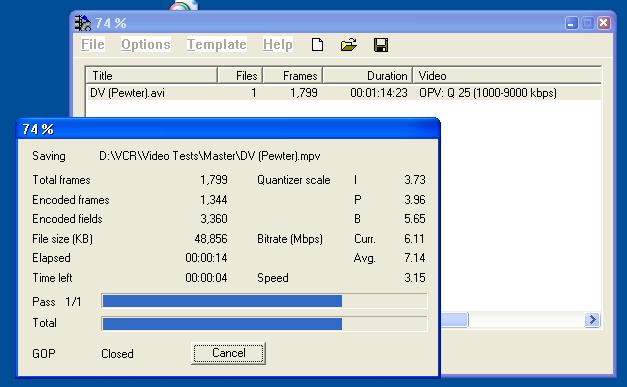Open the Options menu

[146, 44]
